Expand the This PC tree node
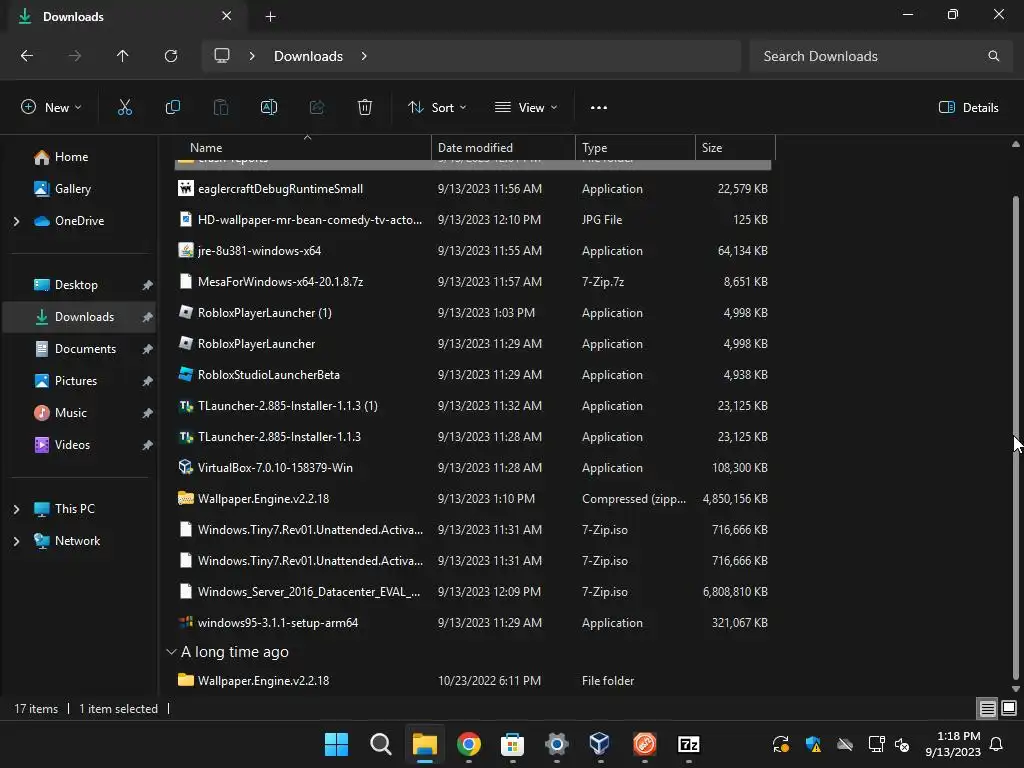The height and width of the screenshot is (768, 1024). (16, 509)
